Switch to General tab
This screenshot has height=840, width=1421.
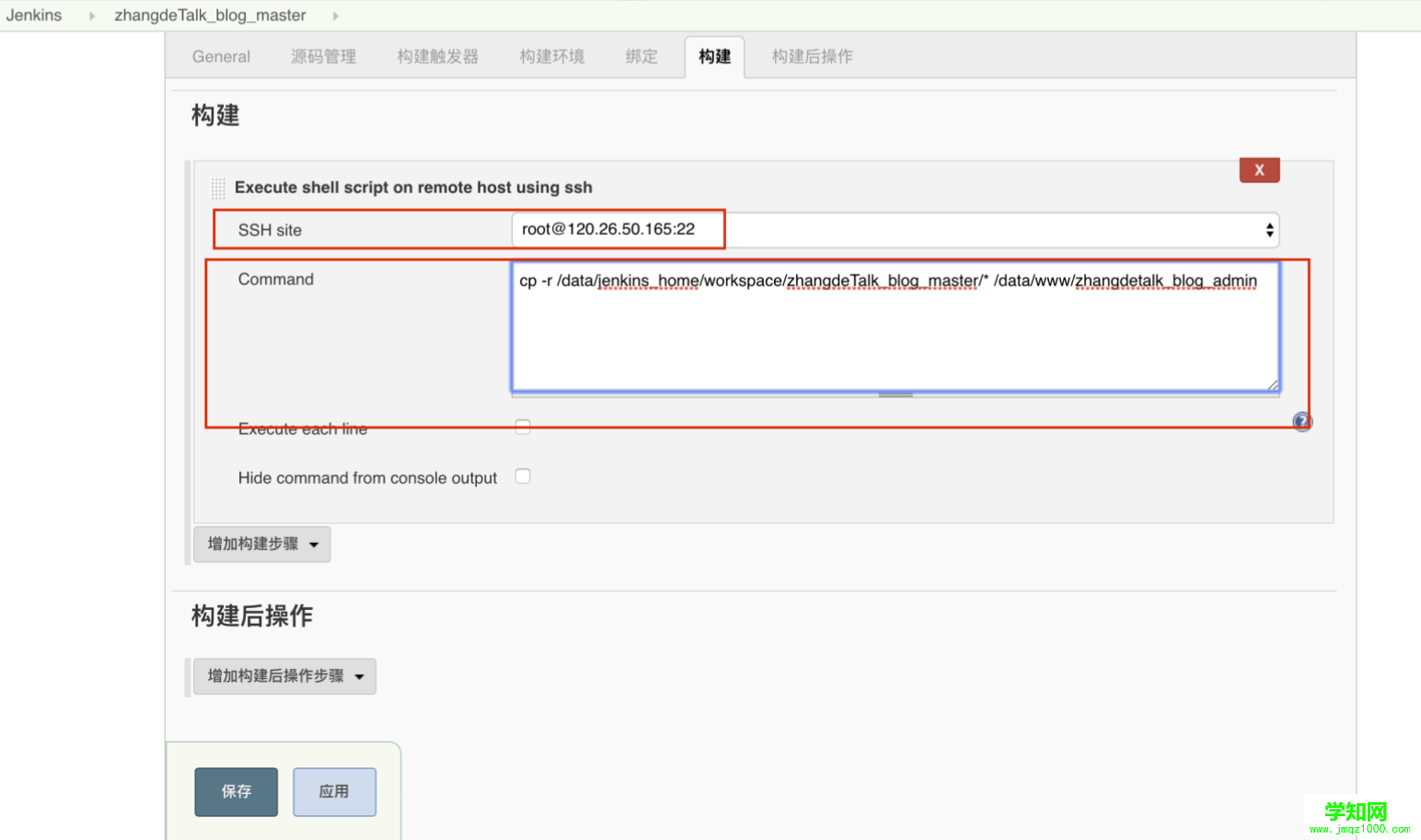(x=221, y=57)
